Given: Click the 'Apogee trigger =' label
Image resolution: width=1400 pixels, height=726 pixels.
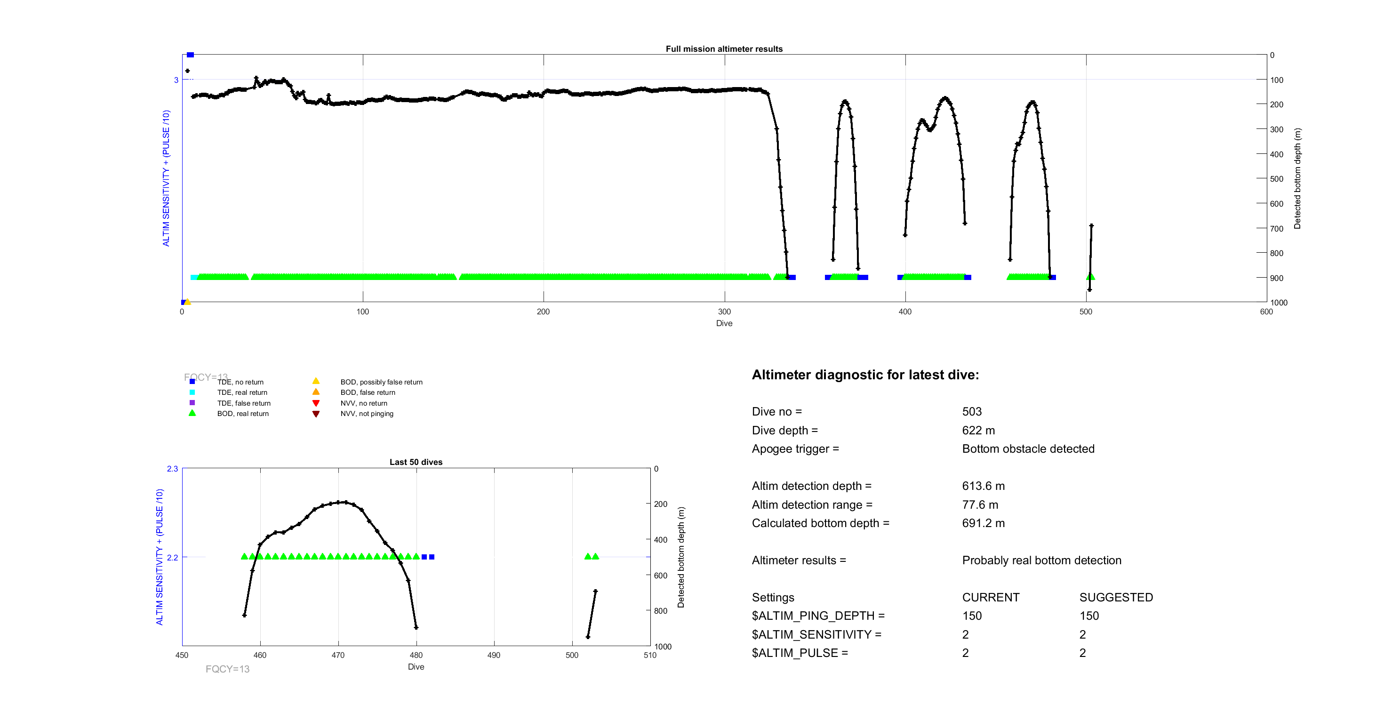Looking at the screenshot, I should point(795,449).
